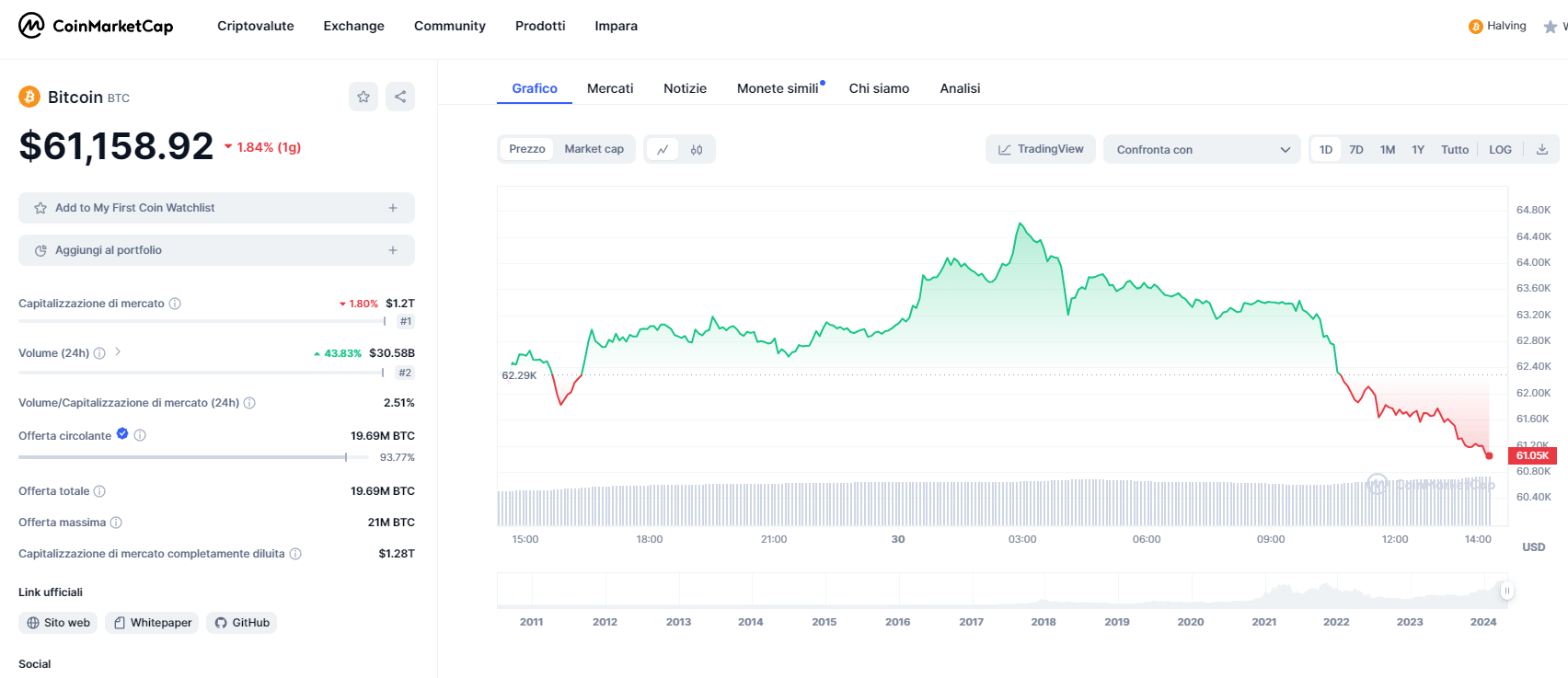Viewport: 1568px width, 678px height.
Task: Click the share icon next to Bitcoin
Action: [400, 97]
